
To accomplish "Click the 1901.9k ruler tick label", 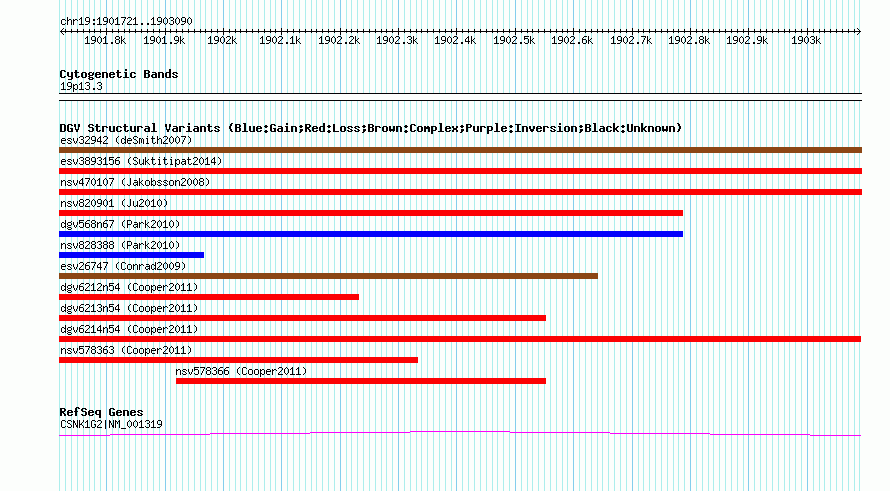I will [164, 40].
